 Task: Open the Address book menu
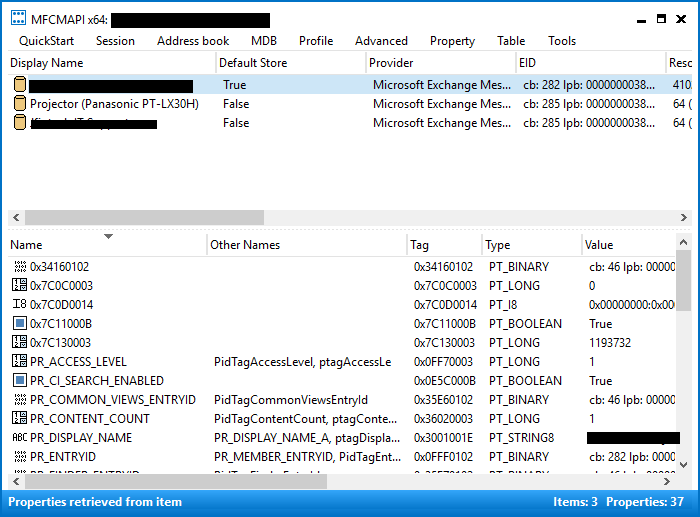193,41
